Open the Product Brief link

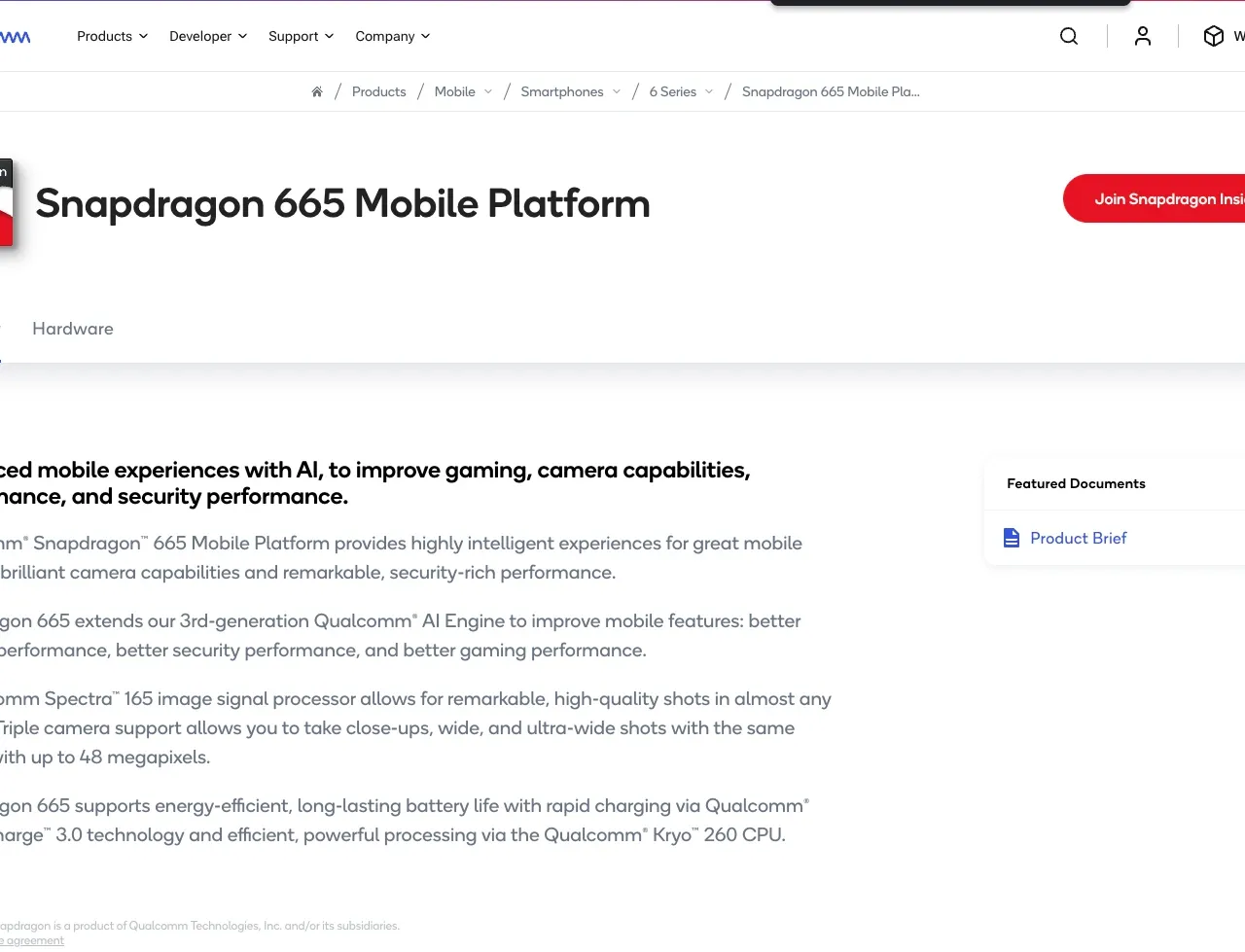pos(1079,538)
